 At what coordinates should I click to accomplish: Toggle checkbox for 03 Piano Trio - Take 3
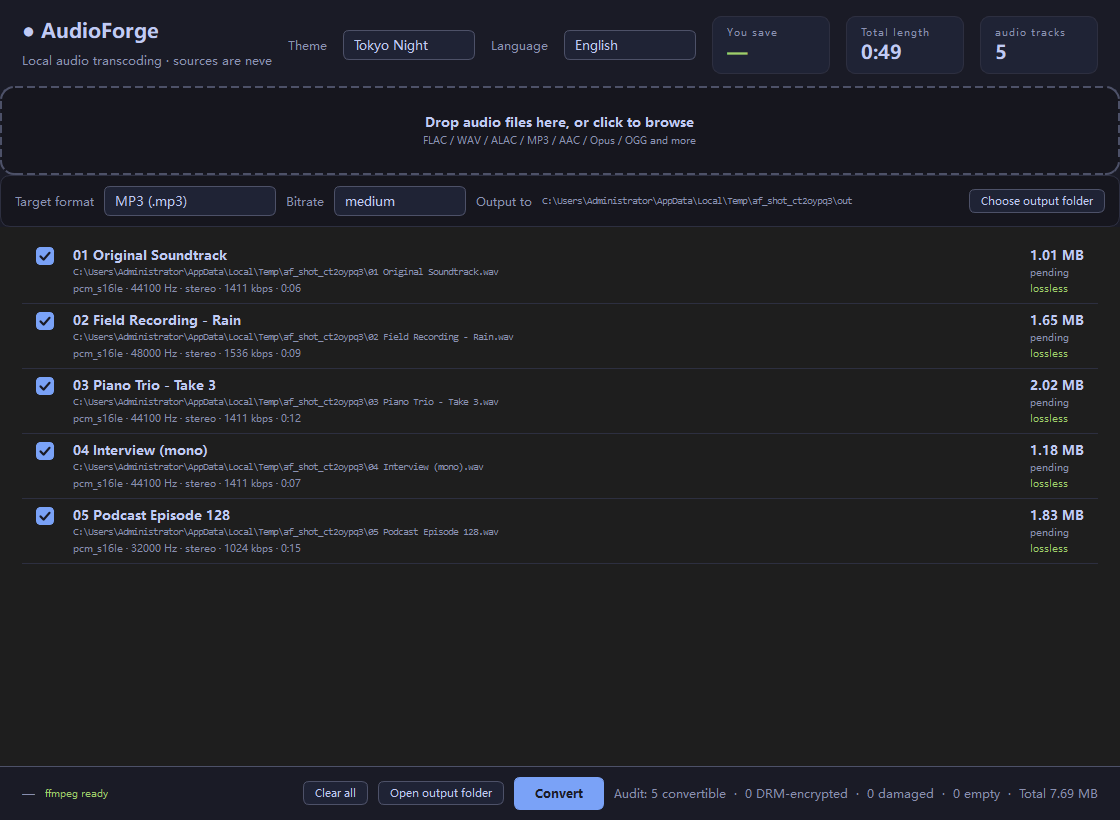[45, 386]
